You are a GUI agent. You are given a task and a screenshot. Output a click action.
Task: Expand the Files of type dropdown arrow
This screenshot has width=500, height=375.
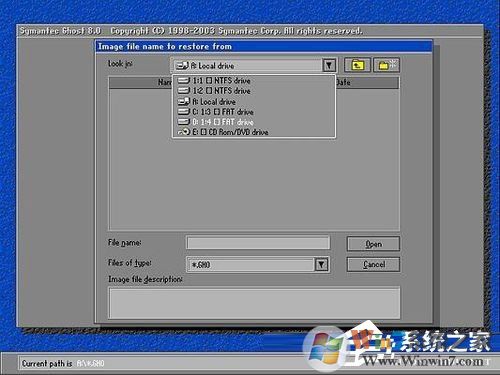(x=321, y=265)
